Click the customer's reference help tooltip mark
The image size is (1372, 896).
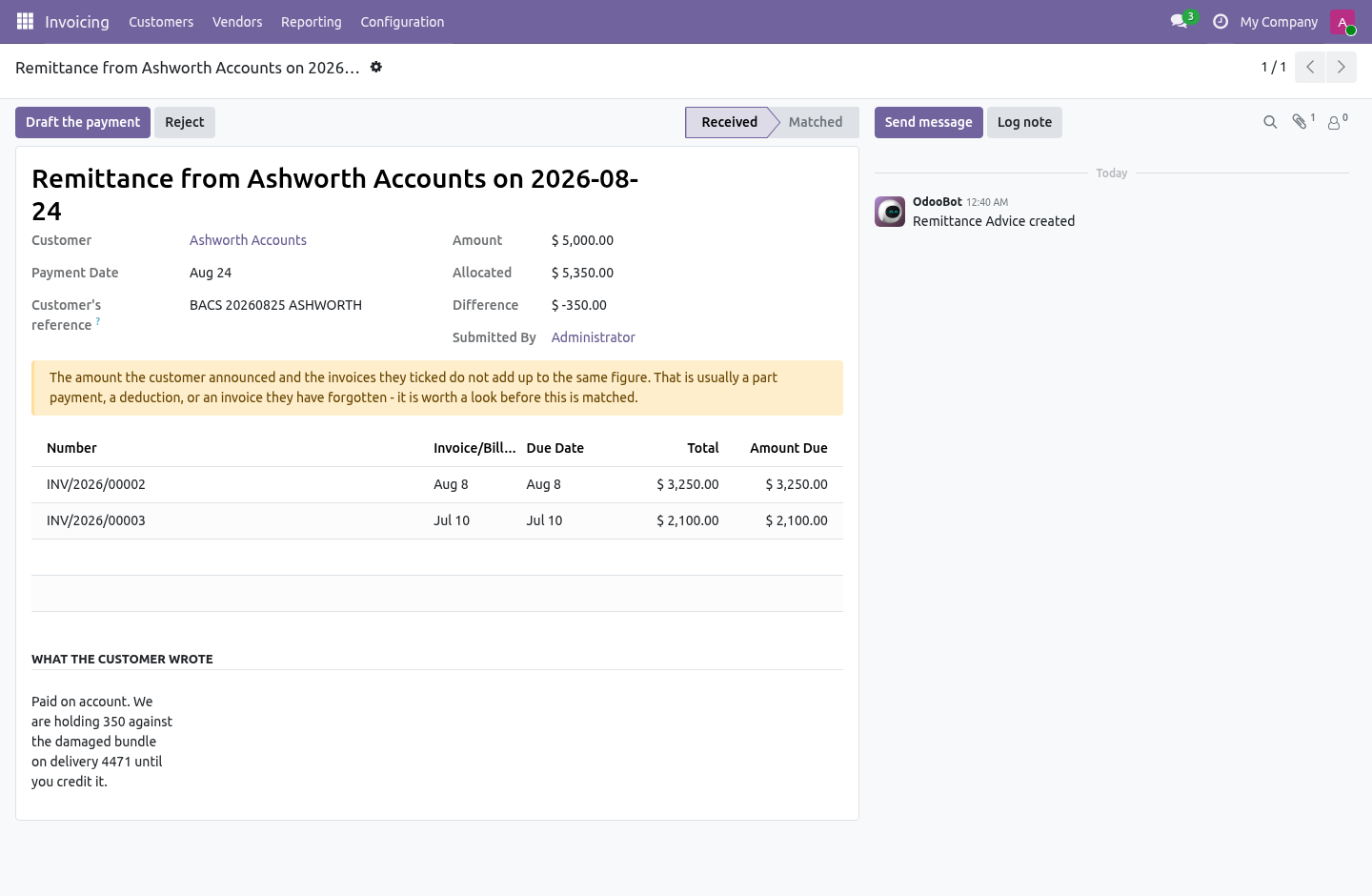click(x=98, y=321)
